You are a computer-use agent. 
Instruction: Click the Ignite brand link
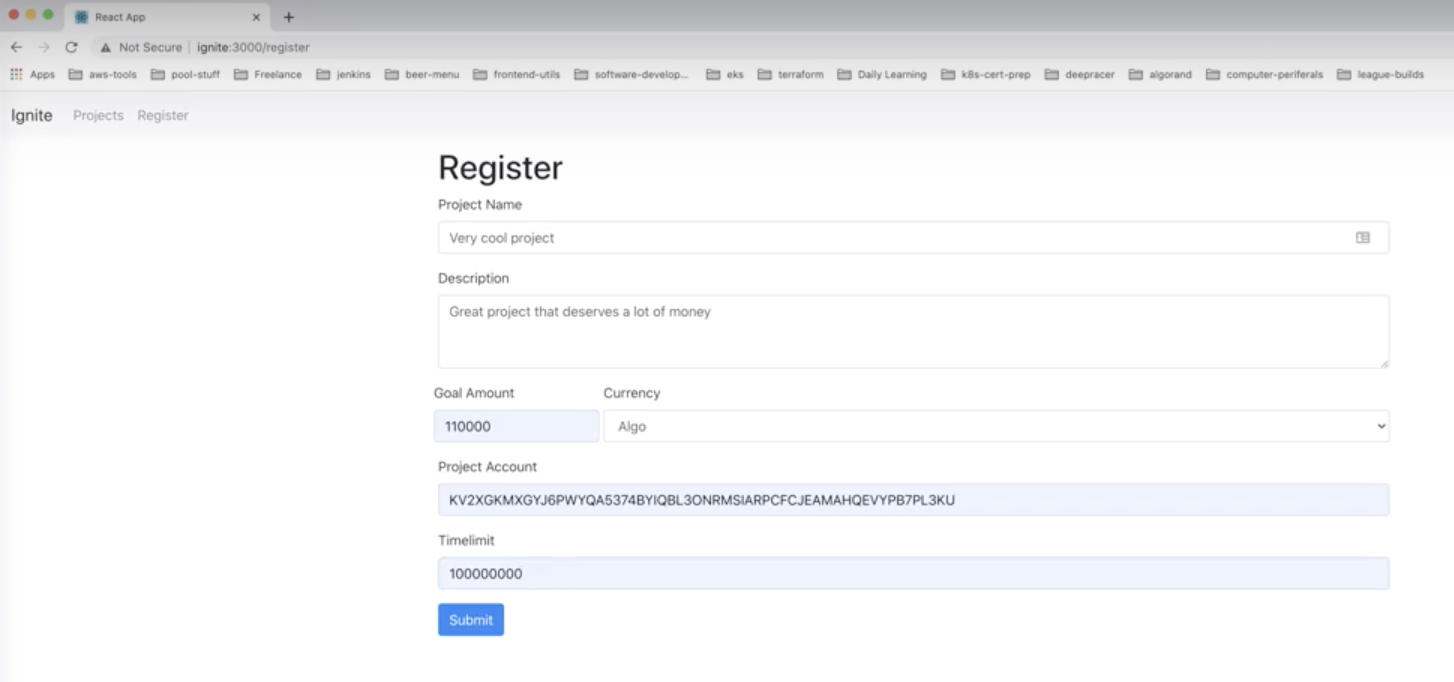tap(30, 115)
